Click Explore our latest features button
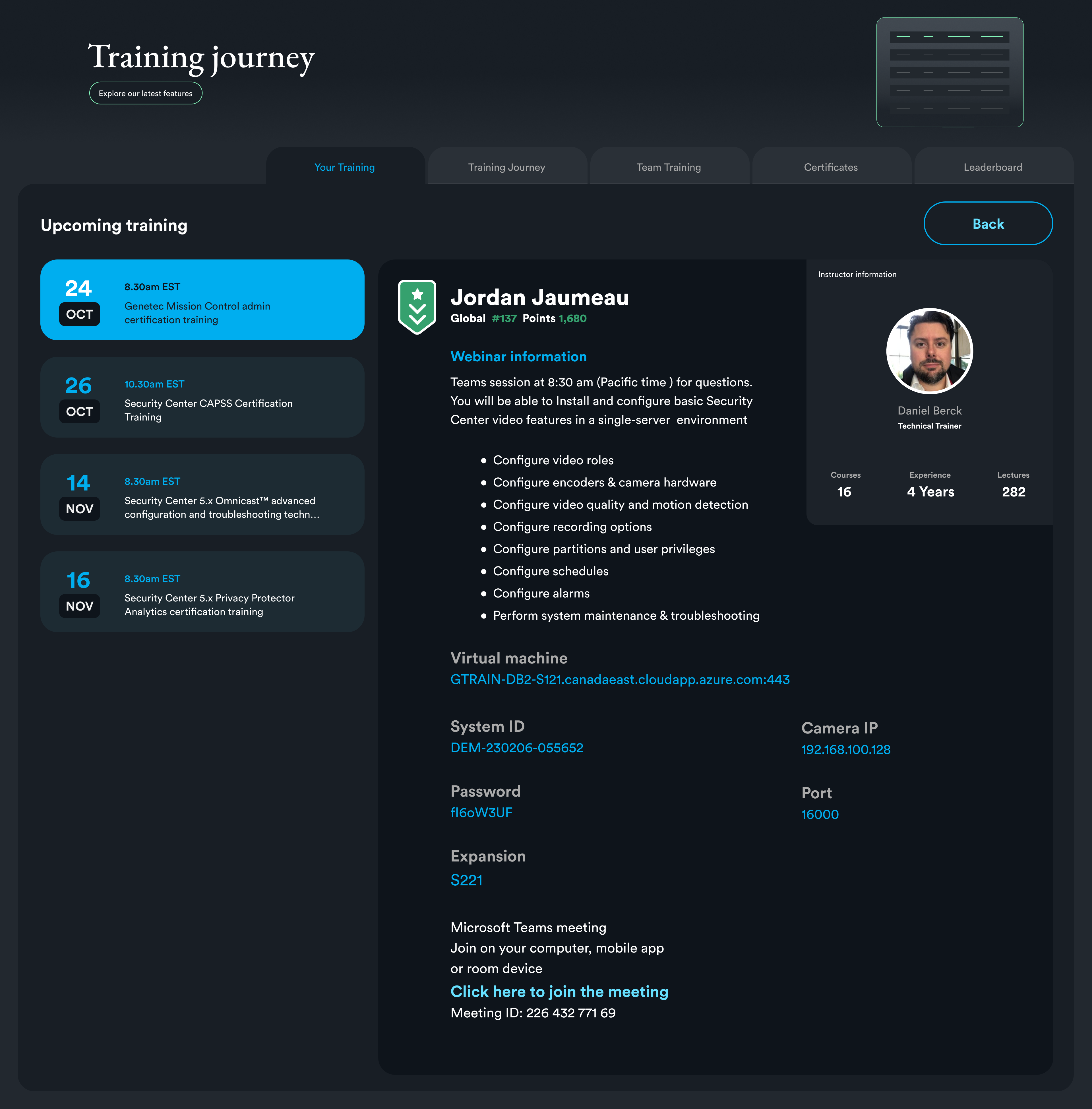 pyautogui.click(x=146, y=94)
